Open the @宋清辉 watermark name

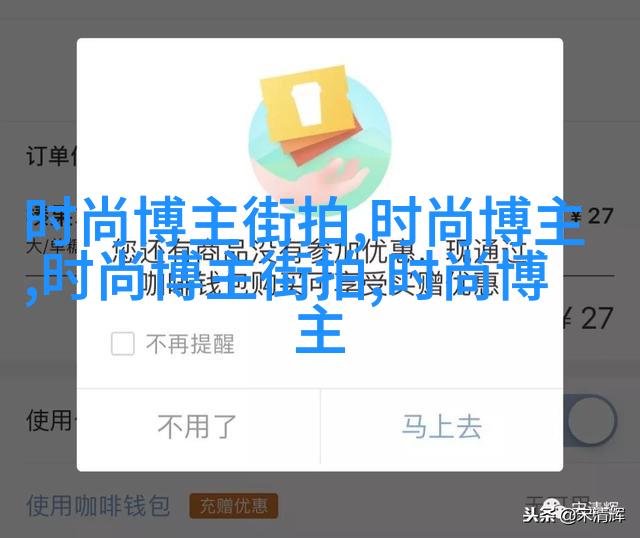point(591,515)
